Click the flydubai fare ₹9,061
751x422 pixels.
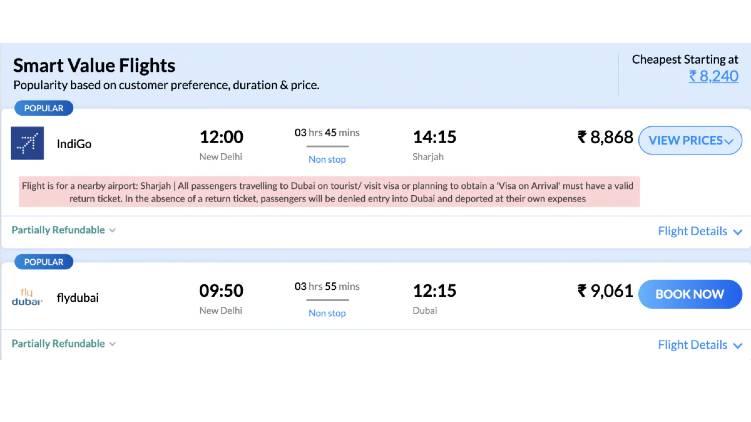tap(605, 291)
